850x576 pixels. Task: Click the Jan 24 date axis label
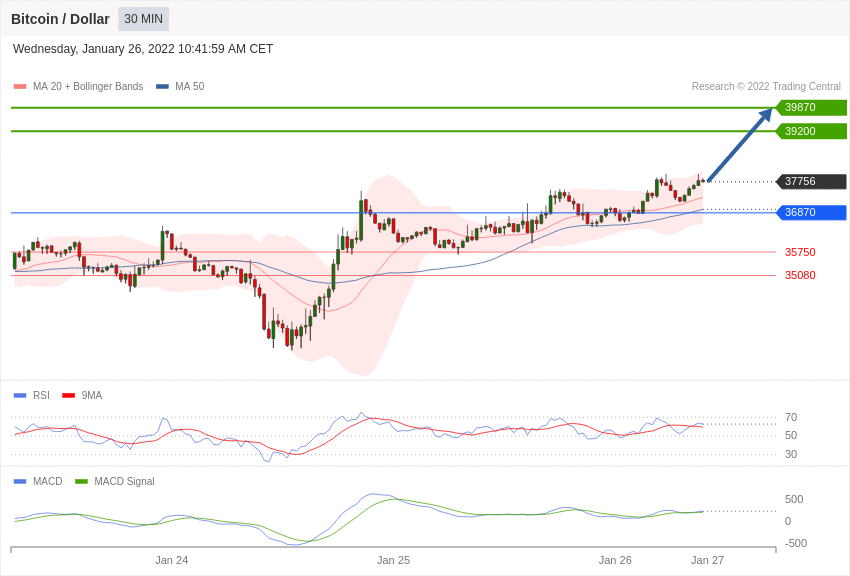(172, 560)
